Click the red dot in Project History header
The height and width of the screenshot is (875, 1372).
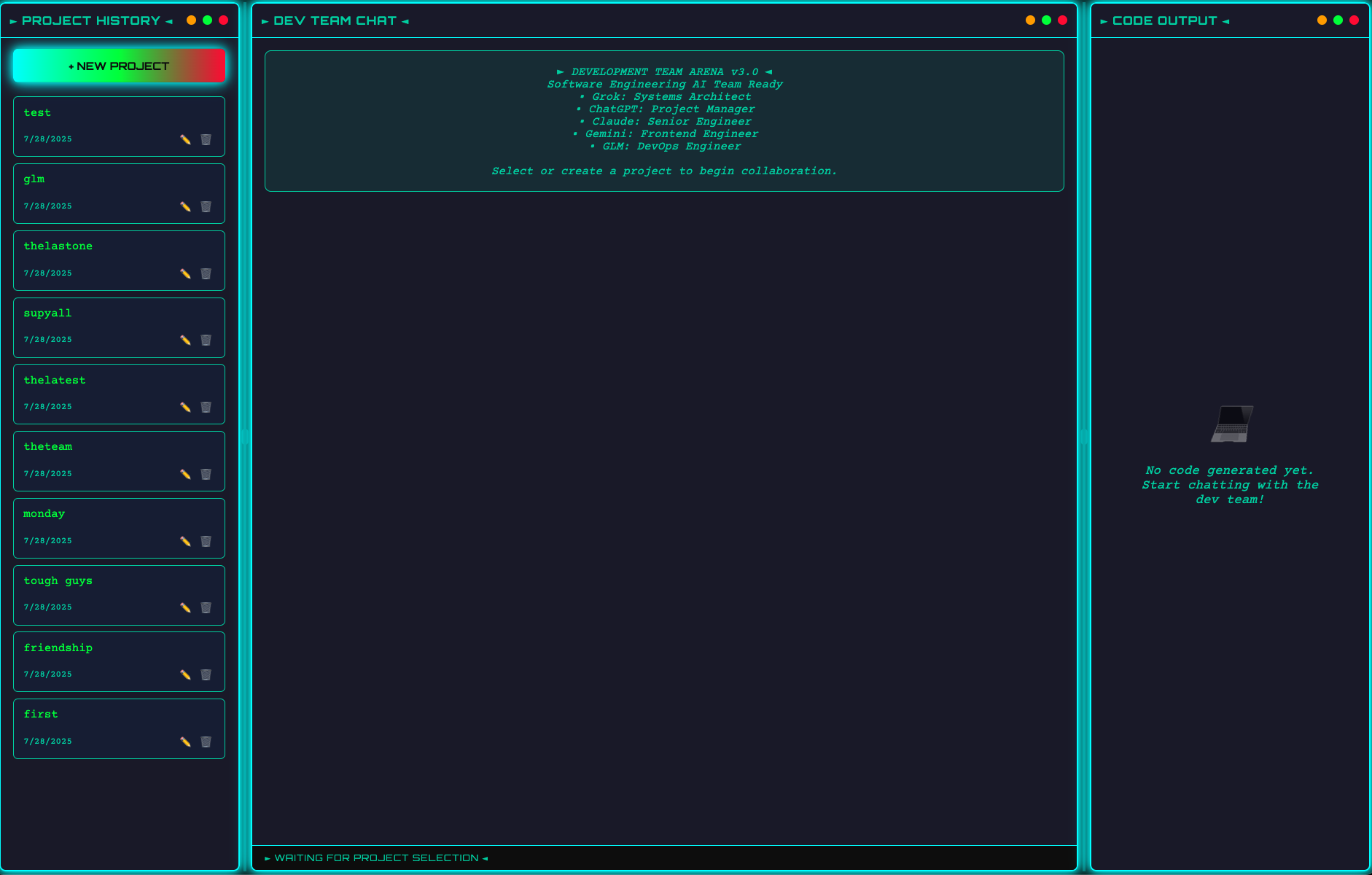click(x=224, y=20)
